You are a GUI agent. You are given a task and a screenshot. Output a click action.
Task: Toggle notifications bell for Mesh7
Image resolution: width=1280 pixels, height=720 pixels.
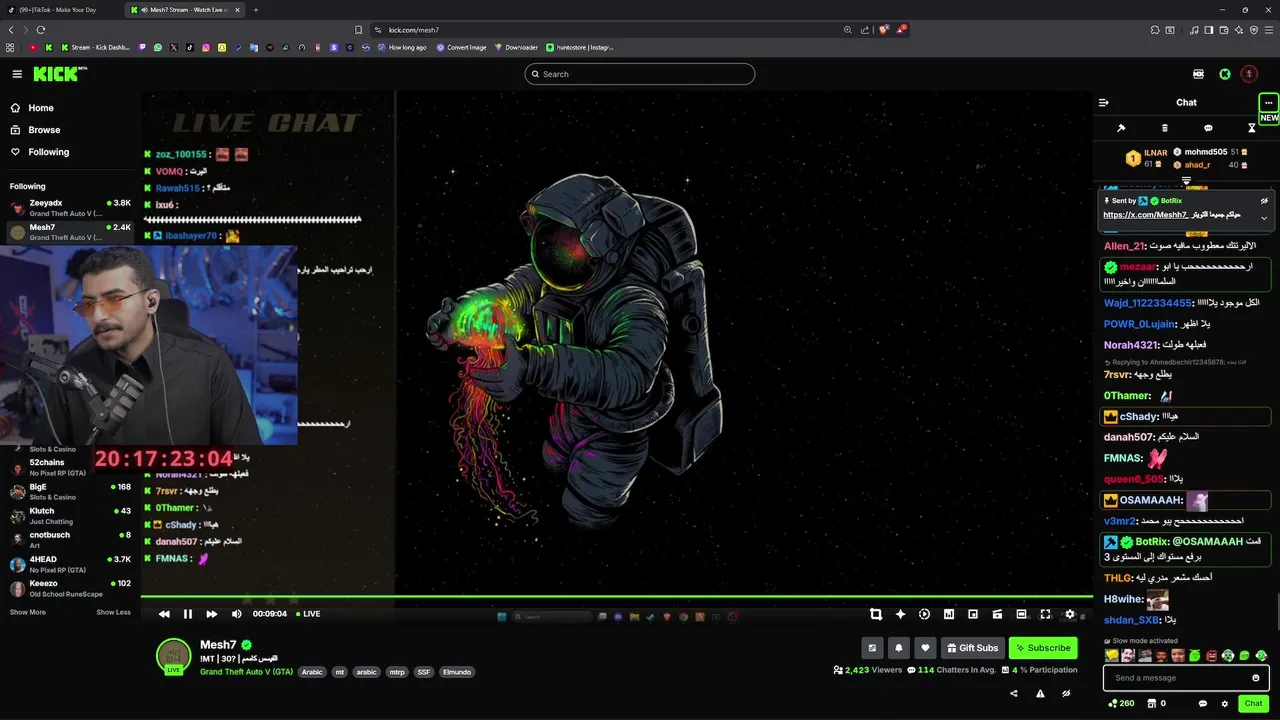[898, 648]
